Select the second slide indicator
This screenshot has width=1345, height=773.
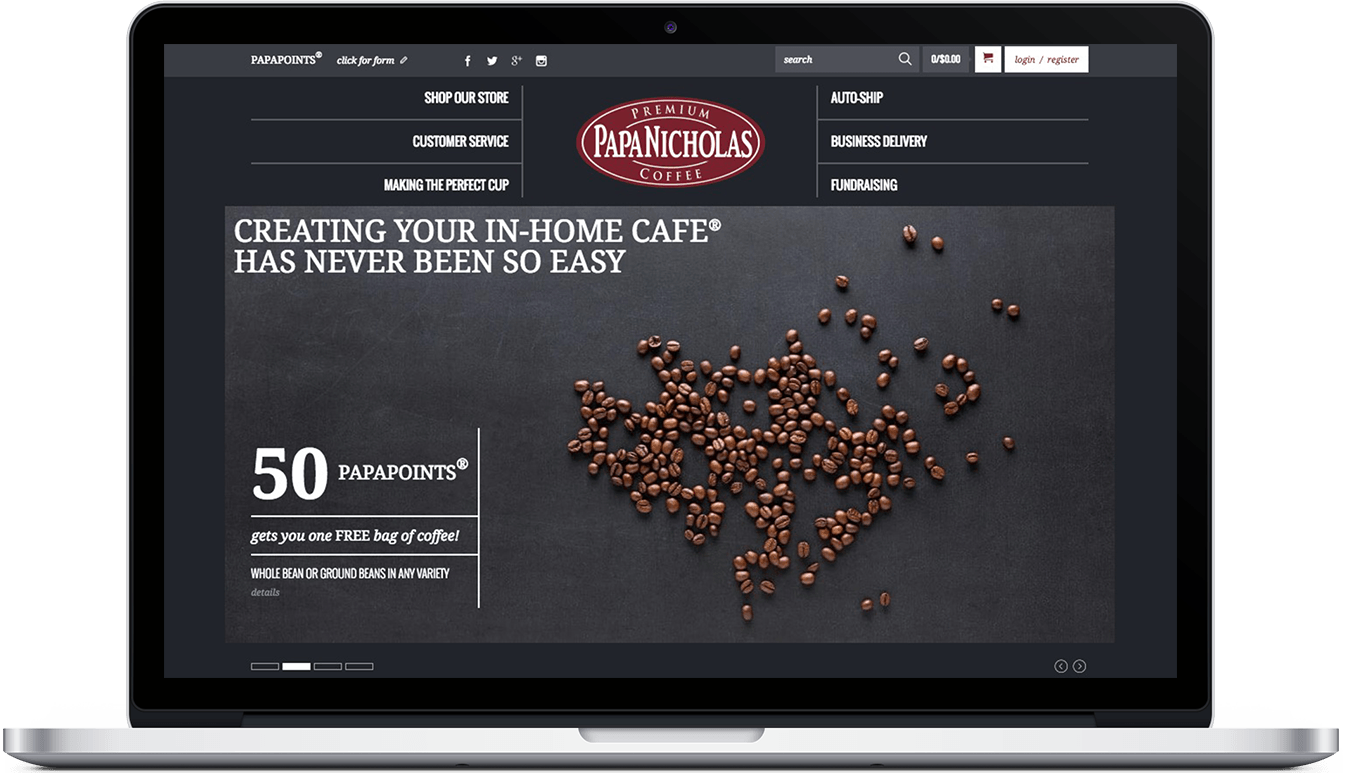296,666
